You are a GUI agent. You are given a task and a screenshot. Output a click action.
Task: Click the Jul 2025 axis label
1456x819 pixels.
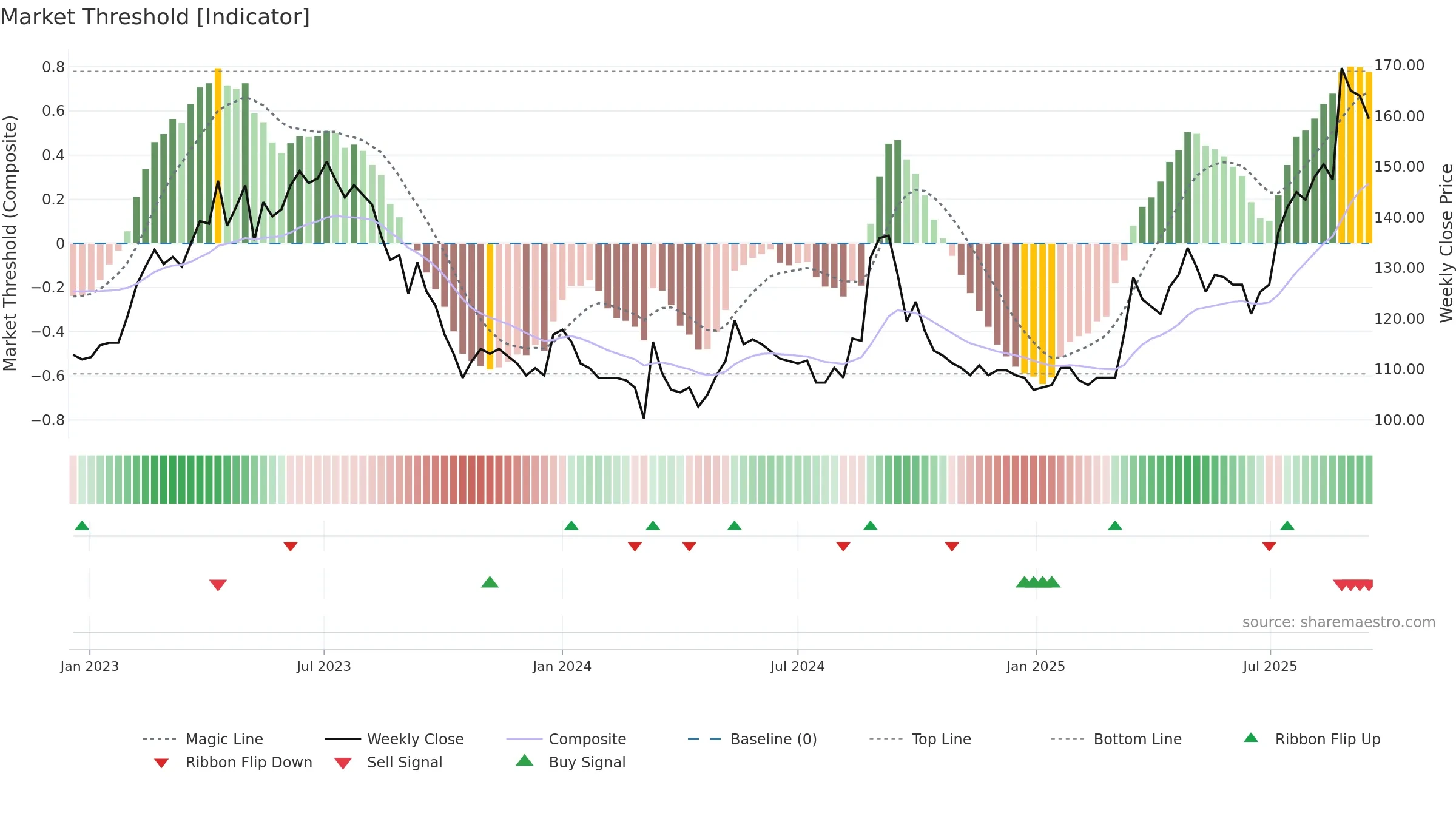pos(1270,667)
